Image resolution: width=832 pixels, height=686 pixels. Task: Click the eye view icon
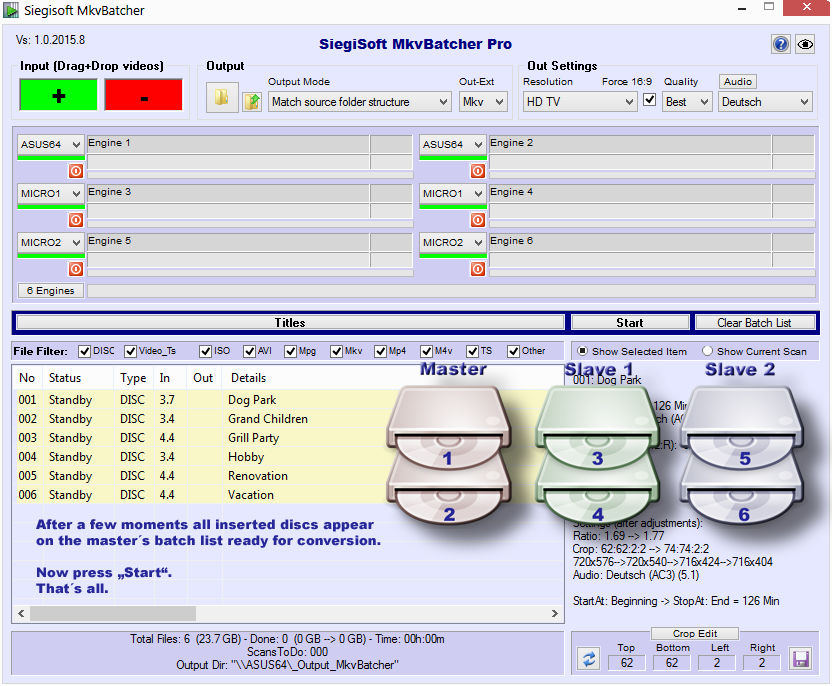point(805,44)
